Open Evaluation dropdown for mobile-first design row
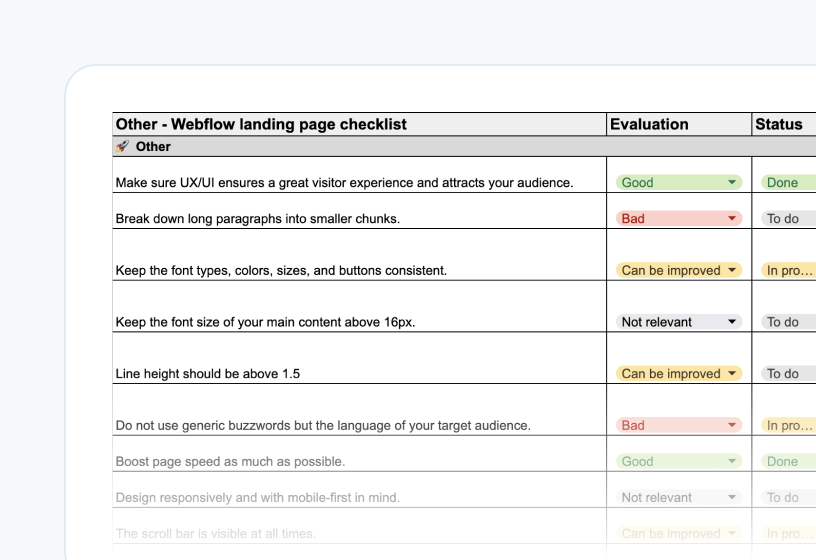Viewport: 816px width, 560px height. point(679,498)
